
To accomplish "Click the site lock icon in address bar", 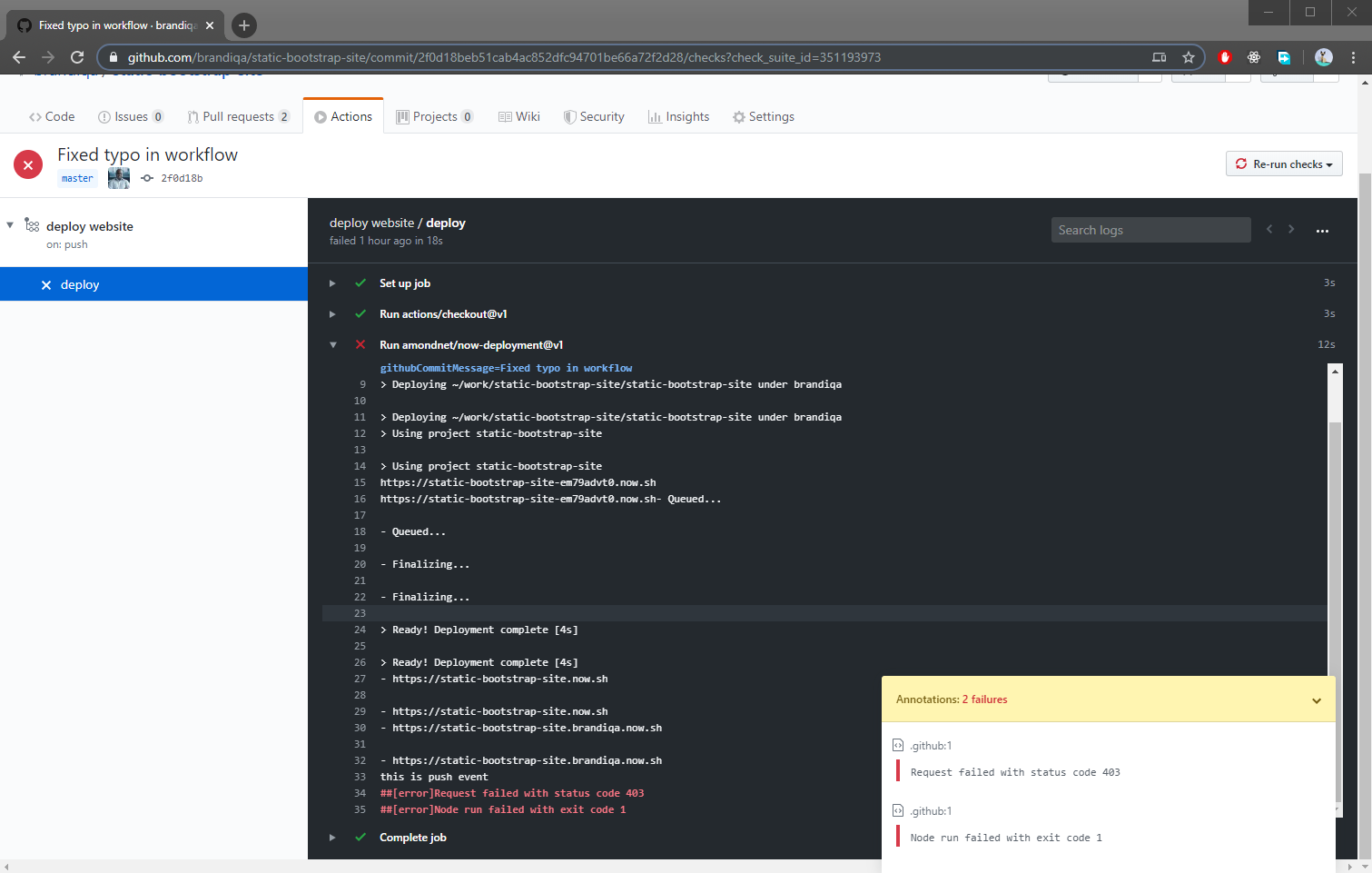I will pyautogui.click(x=114, y=57).
